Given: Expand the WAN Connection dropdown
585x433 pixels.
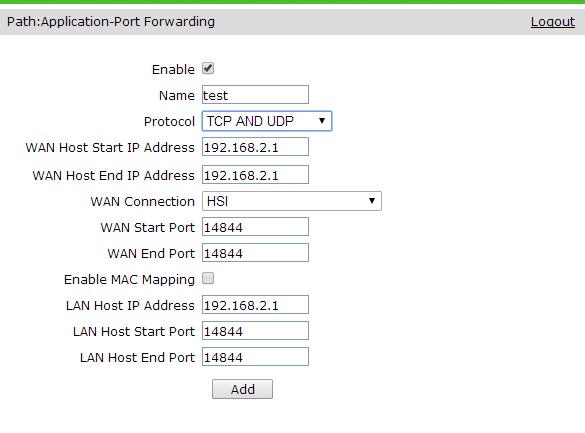Looking at the screenshot, I should point(292,201).
